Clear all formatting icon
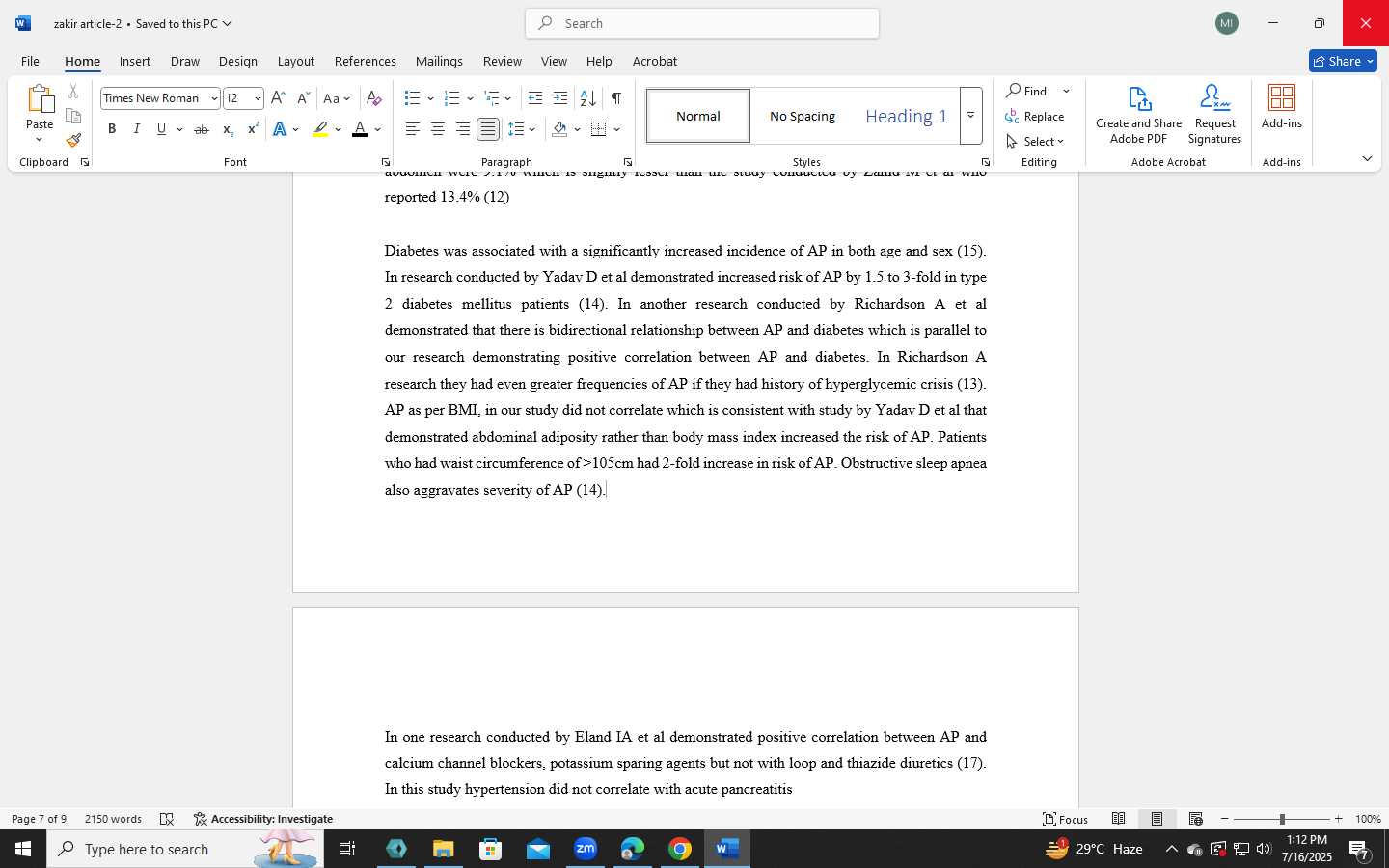This screenshot has width=1389, height=868. pos(374,98)
